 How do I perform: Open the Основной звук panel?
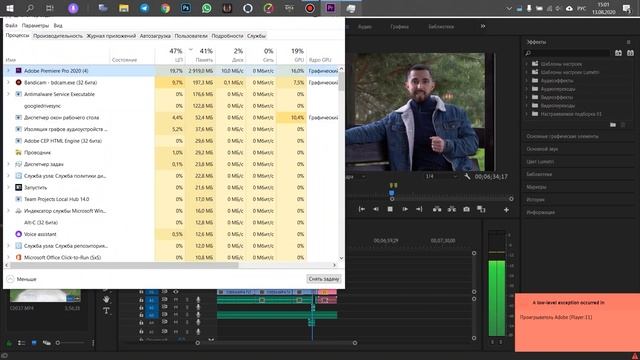(x=542, y=149)
